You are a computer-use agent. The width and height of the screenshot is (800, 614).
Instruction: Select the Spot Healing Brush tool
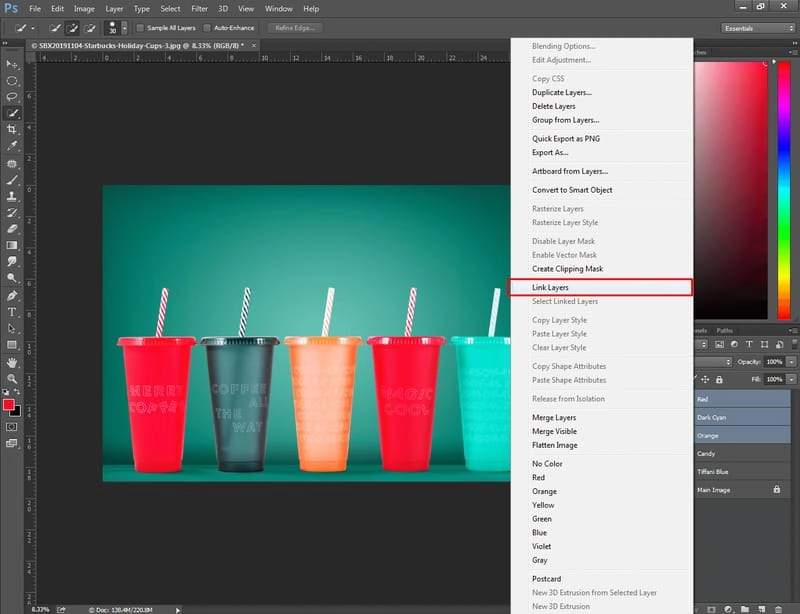[11, 164]
